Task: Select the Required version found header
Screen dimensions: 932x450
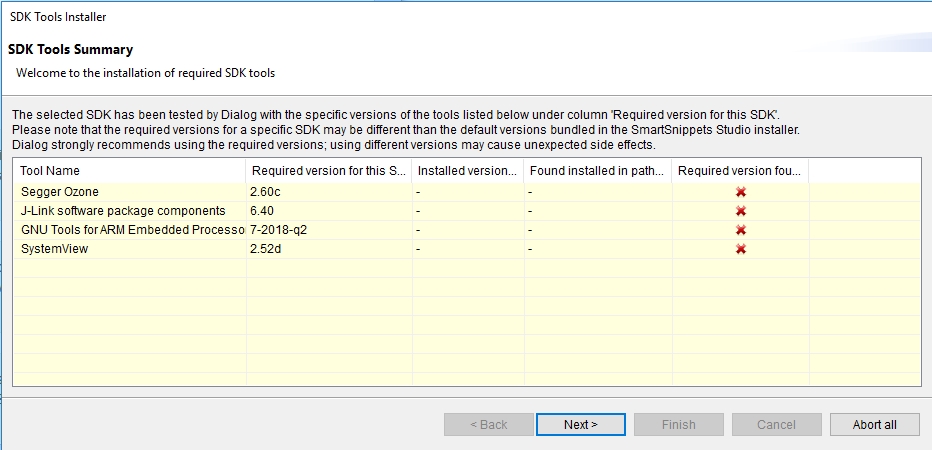Action: pos(740,171)
